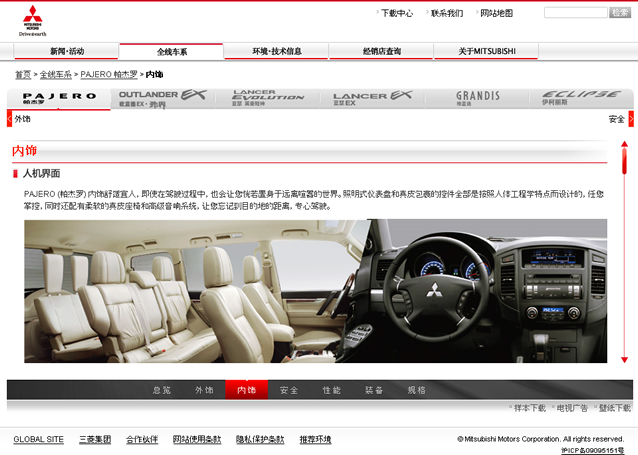Open 壁纸下载 wallpaper download link
Screen dimensions: 638x455
pyautogui.click(x=614, y=408)
